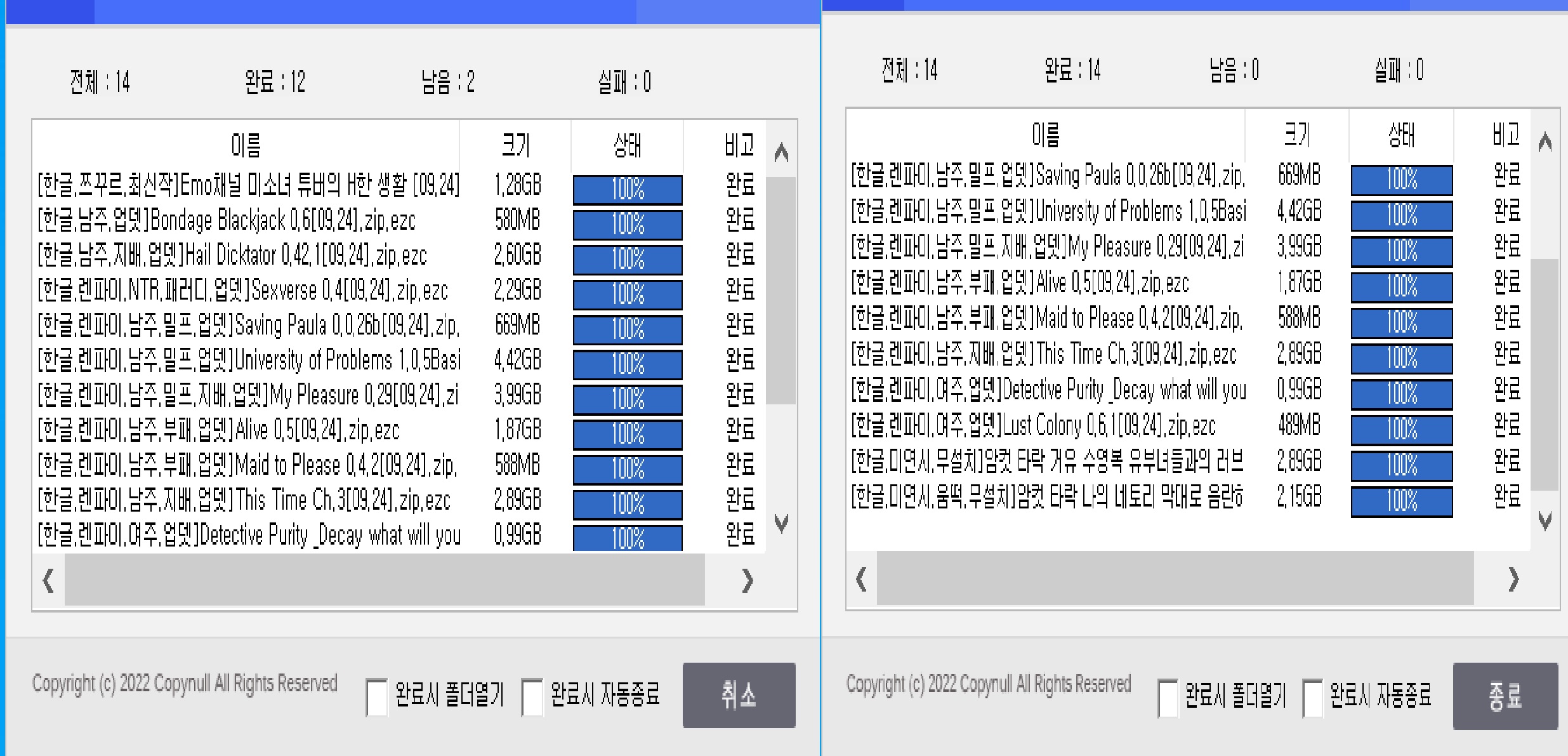Click progress bar of Bondage Blackjack row
The image size is (1568, 756).
click(628, 225)
